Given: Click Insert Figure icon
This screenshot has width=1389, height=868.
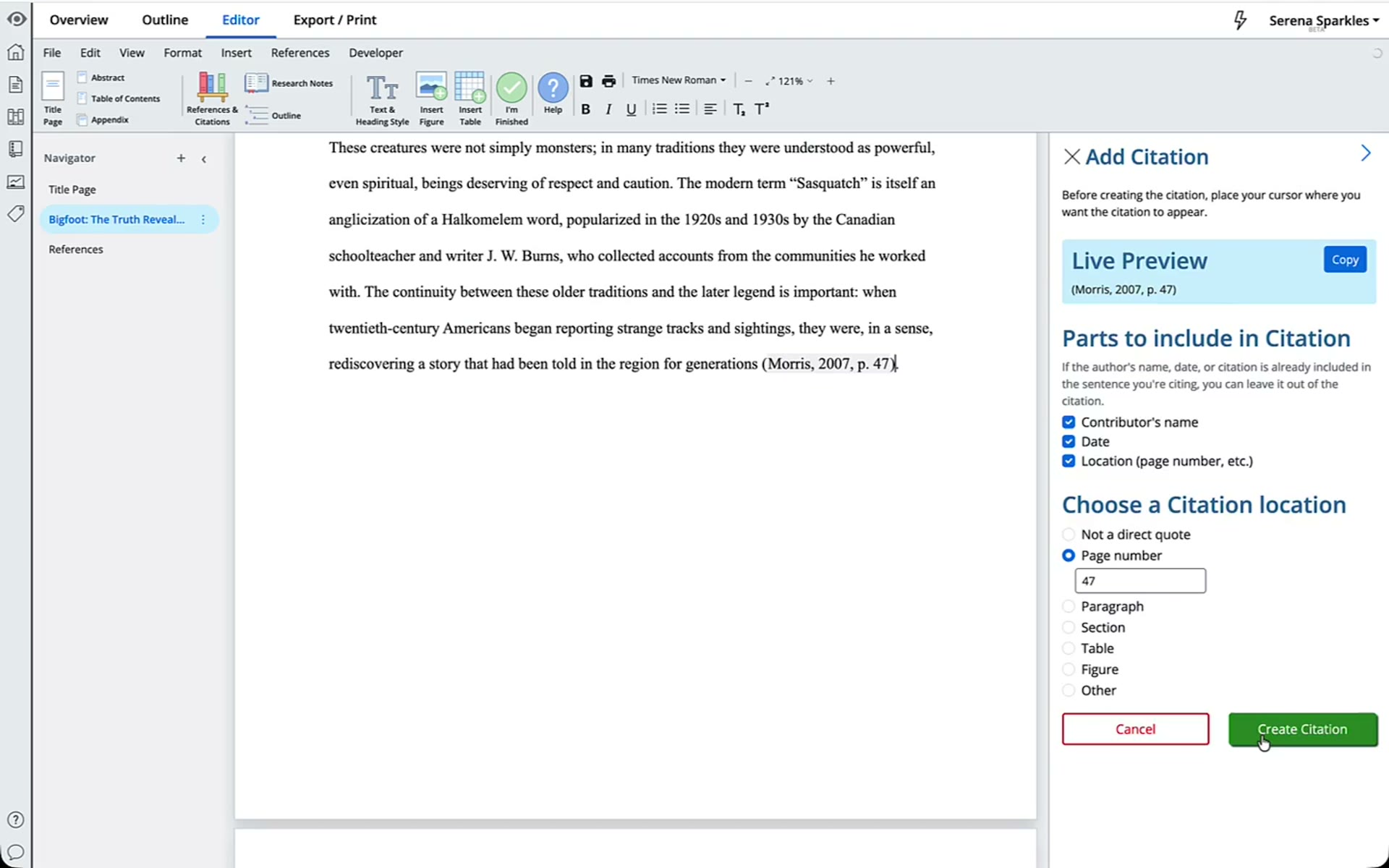Looking at the screenshot, I should [431, 98].
